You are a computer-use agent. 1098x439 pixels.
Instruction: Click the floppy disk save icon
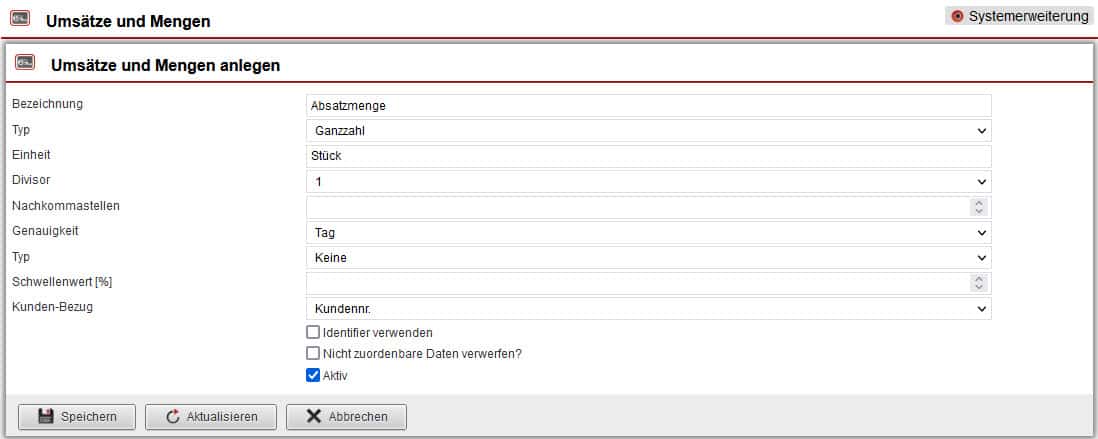click(x=45, y=417)
